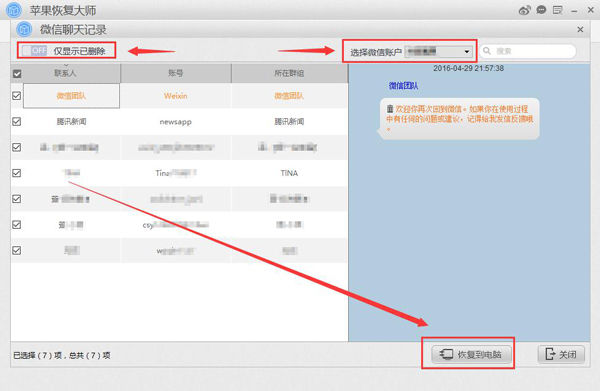Click 微信团队 sender name in chat

pos(403,86)
